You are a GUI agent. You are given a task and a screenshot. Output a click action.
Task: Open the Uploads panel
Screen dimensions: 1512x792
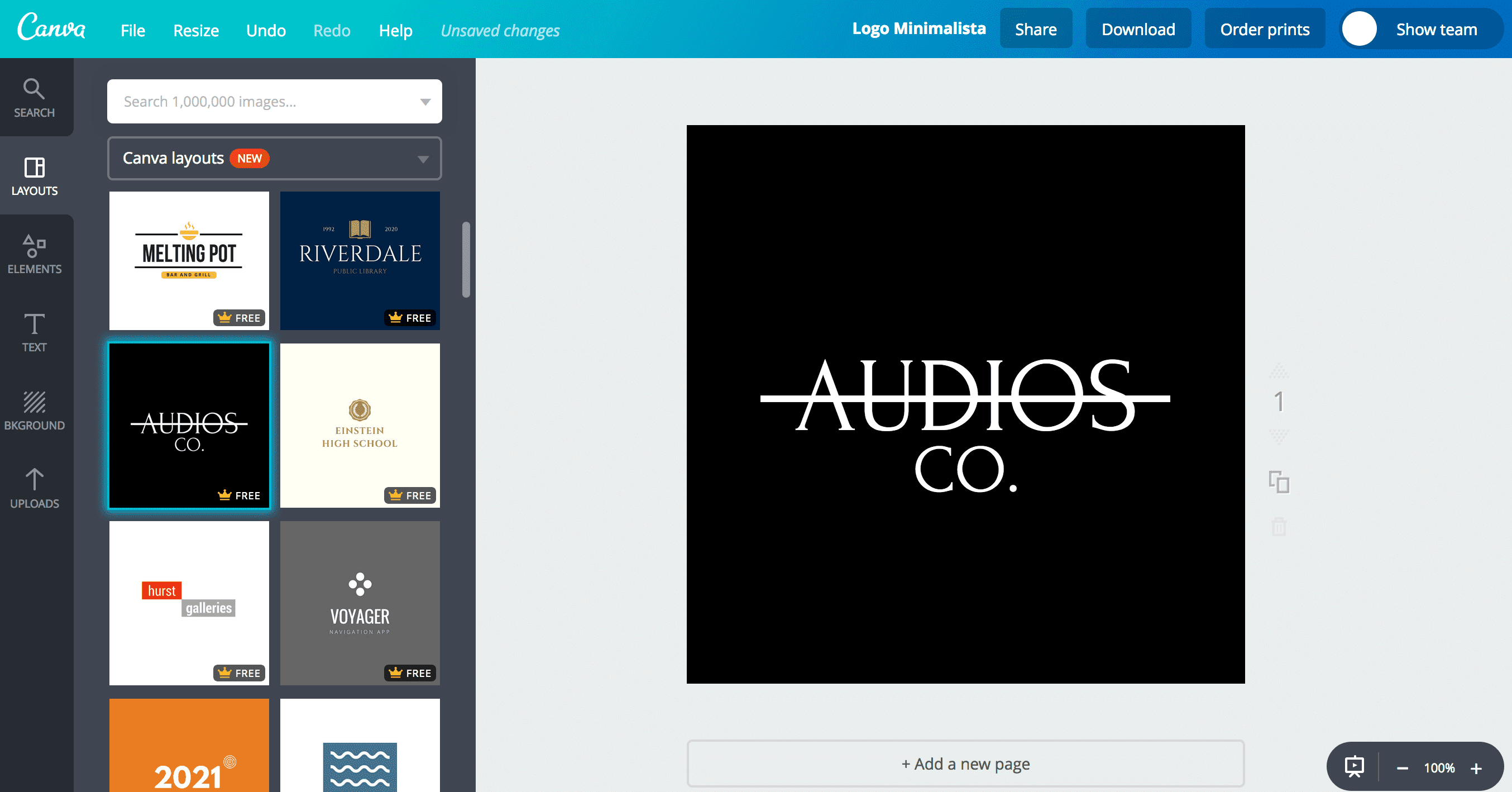click(34, 488)
